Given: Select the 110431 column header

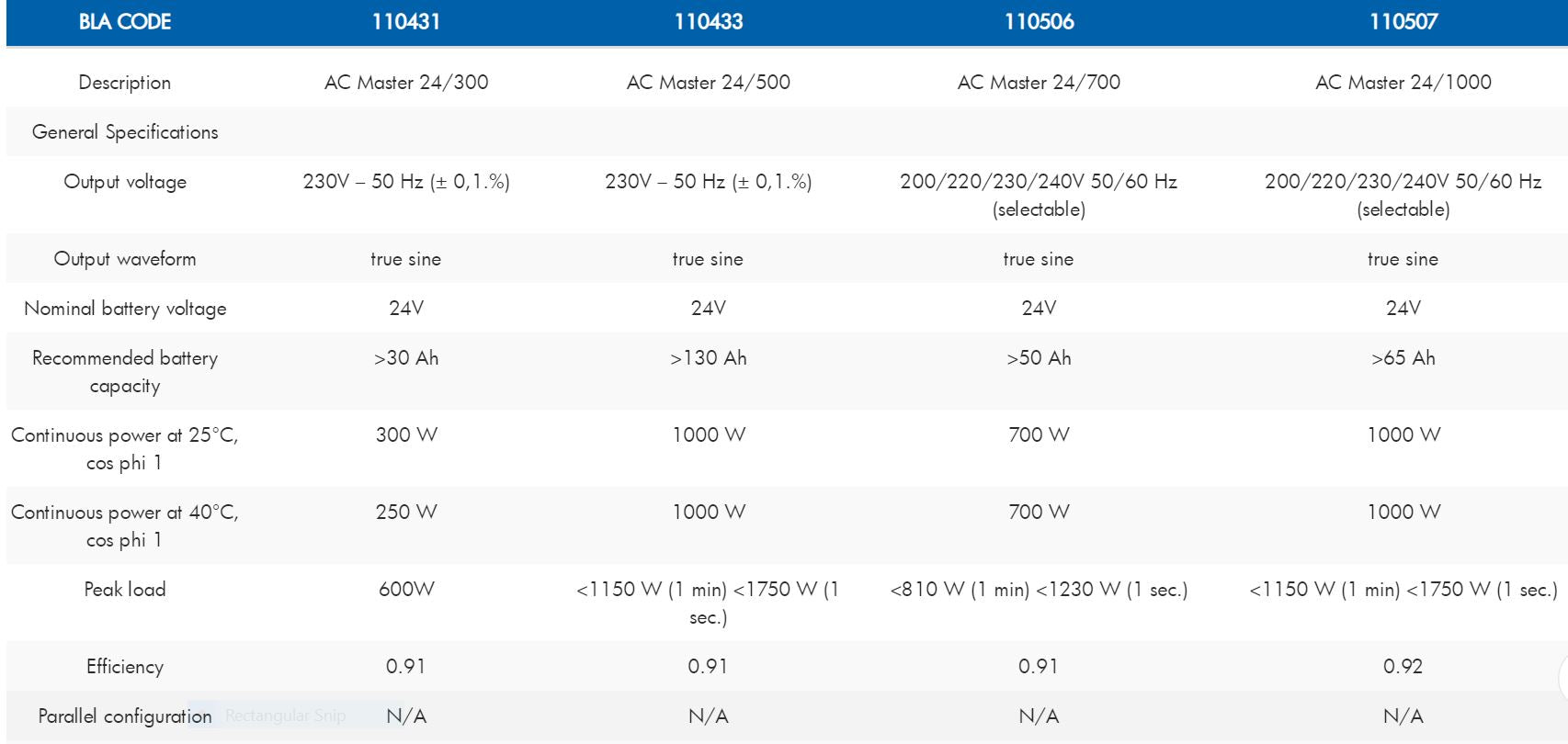Looking at the screenshot, I should tap(406, 22).
